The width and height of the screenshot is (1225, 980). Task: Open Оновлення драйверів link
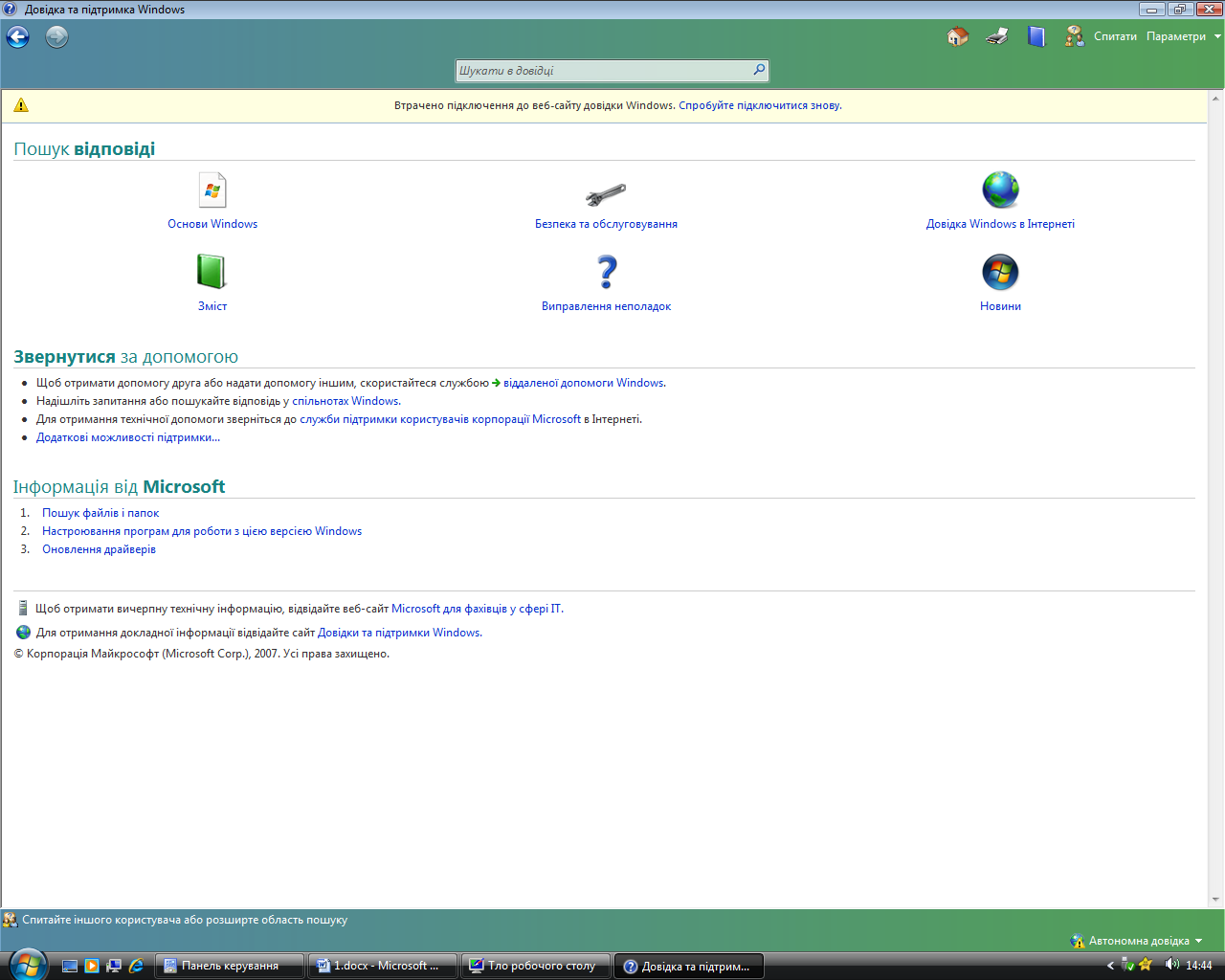99,549
